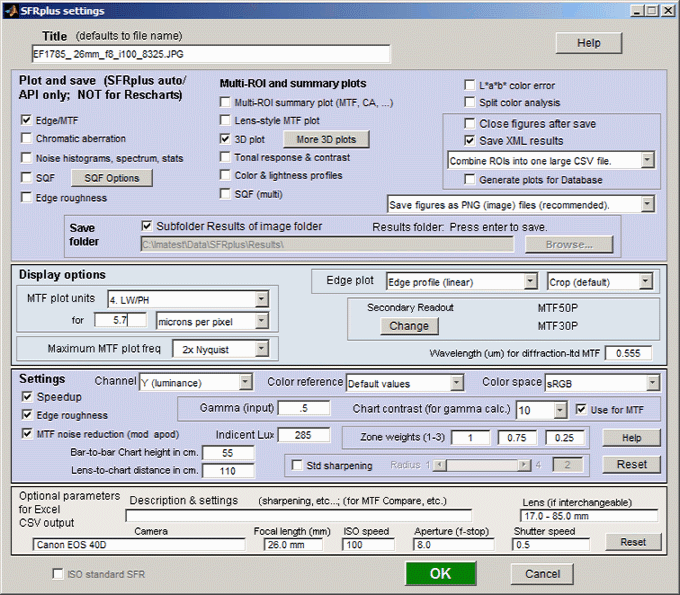Check Color & lightness profiles
This screenshot has height=595, width=680.
click(225, 175)
